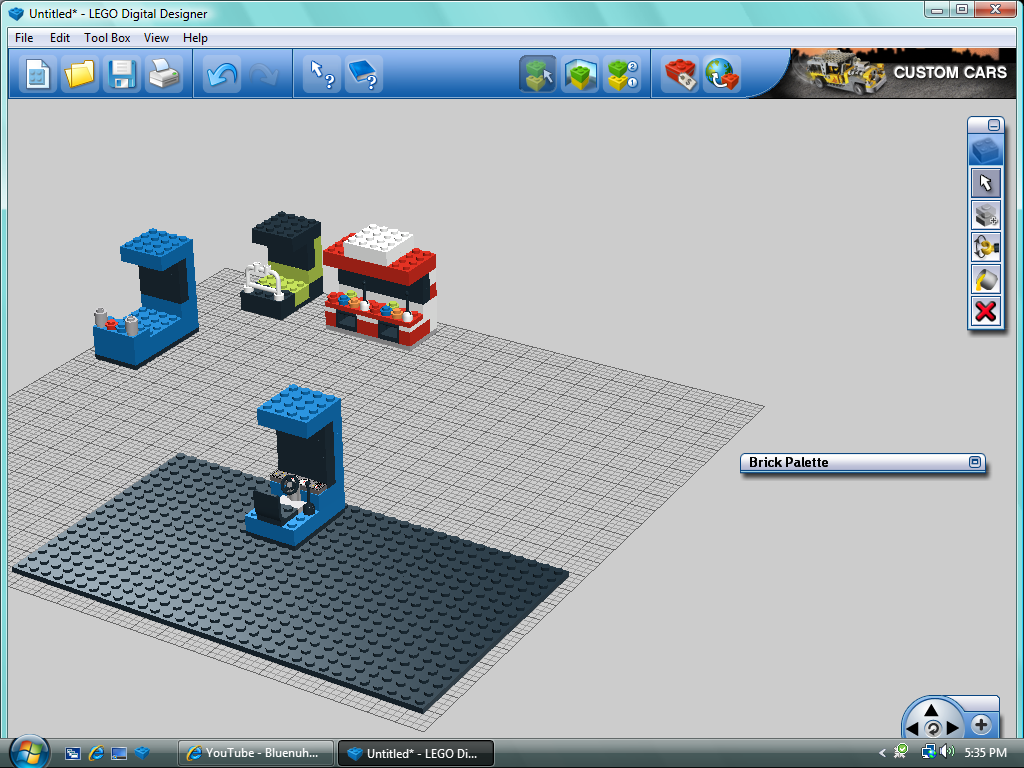
Task: Buy the model with red brick price tag icon
Action: [680, 74]
